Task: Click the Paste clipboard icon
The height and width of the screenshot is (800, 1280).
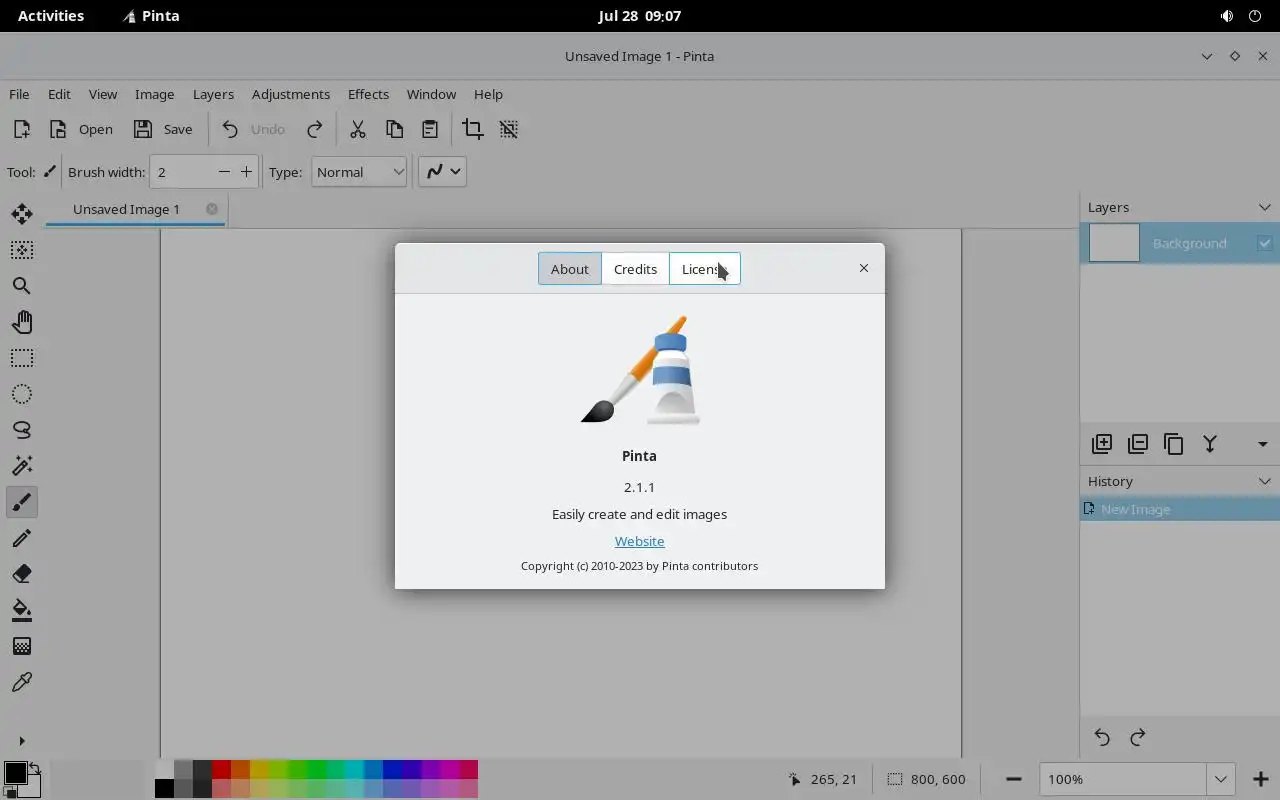Action: coord(430,129)
